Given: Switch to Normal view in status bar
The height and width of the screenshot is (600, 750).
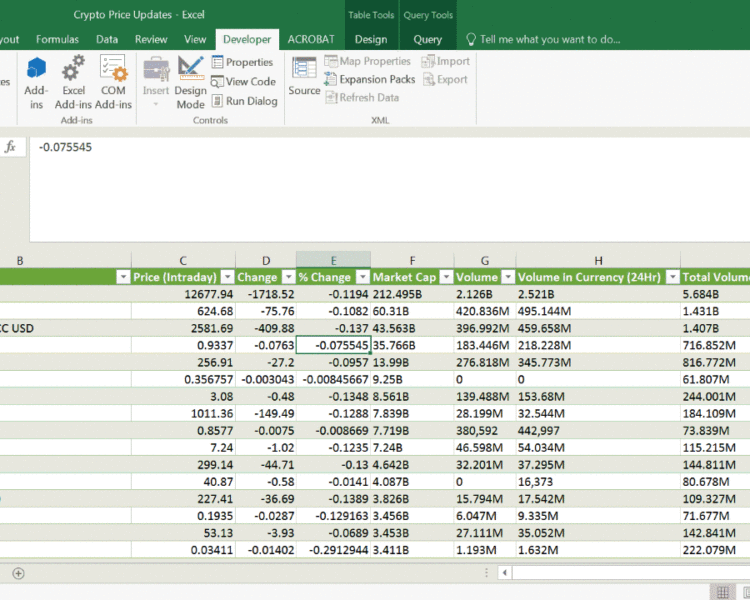Looking at the screenshot, I should point(723,592).
